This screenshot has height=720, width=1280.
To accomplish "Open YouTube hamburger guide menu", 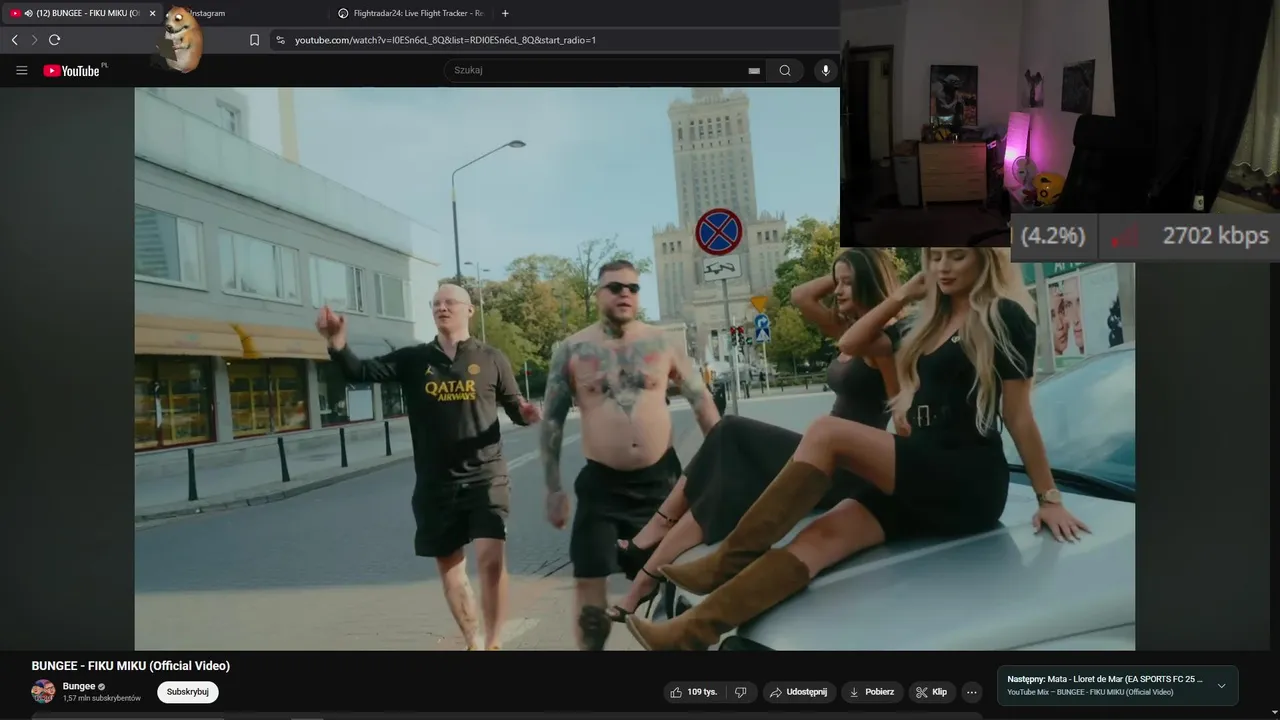I will coord(21,70).
